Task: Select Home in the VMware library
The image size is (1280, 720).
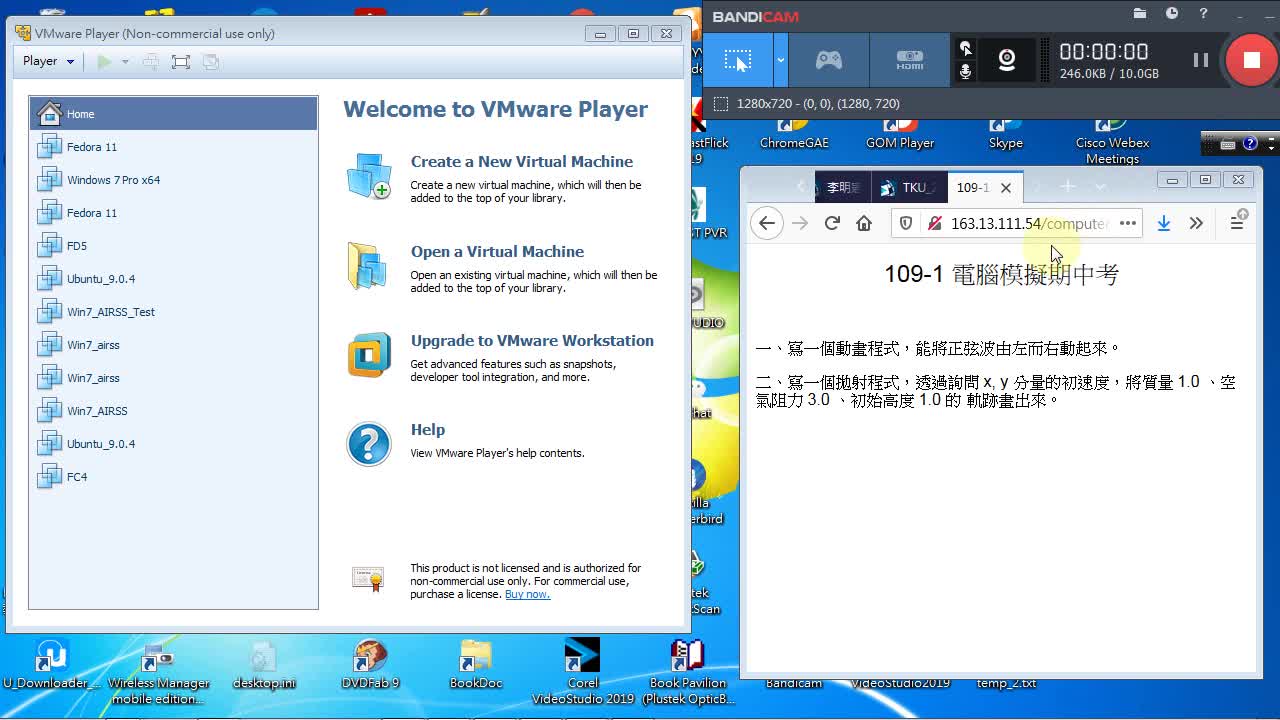Action: click(173, 114)
